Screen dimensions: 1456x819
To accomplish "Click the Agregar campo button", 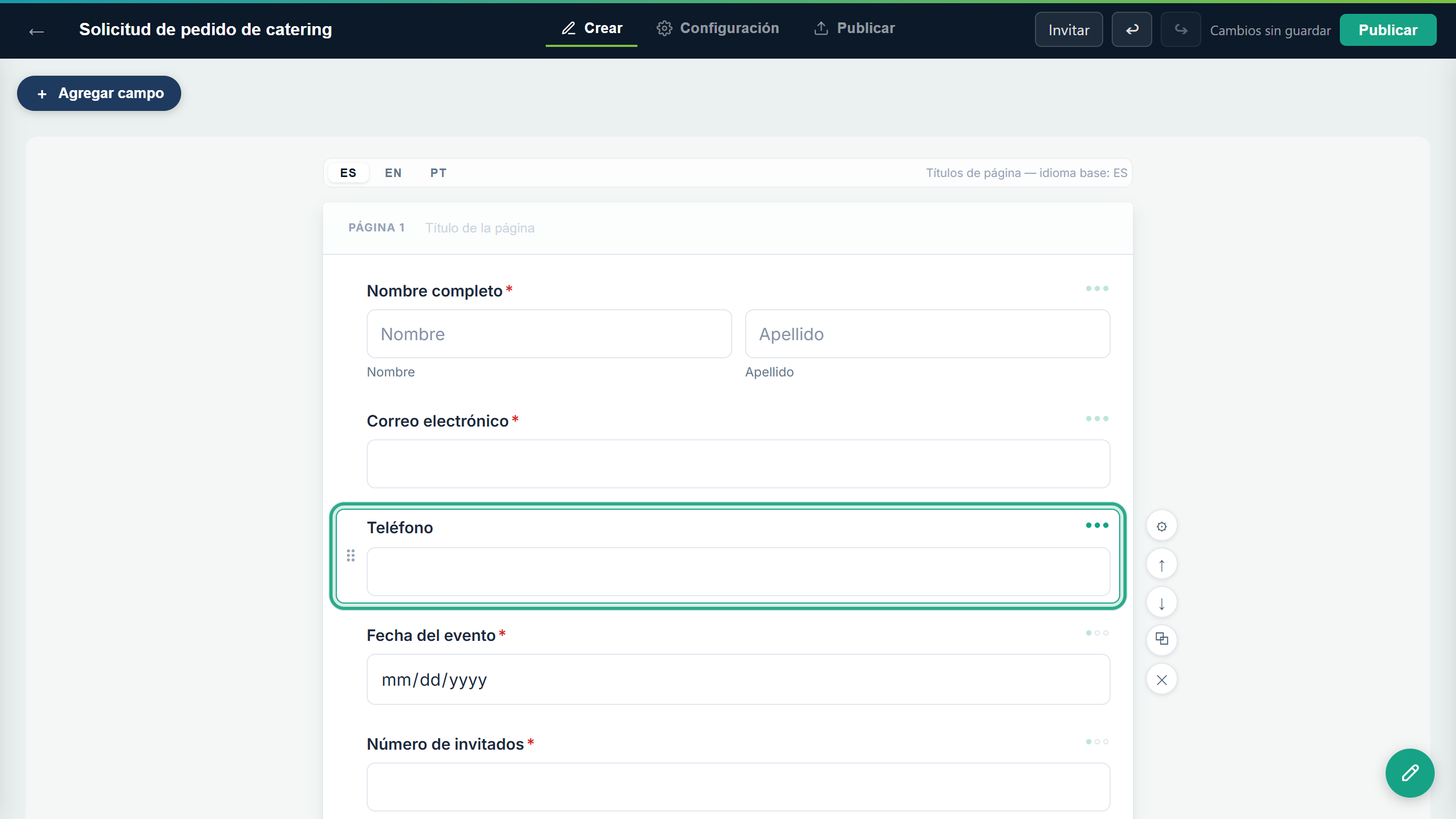I will tap(99, 93).
